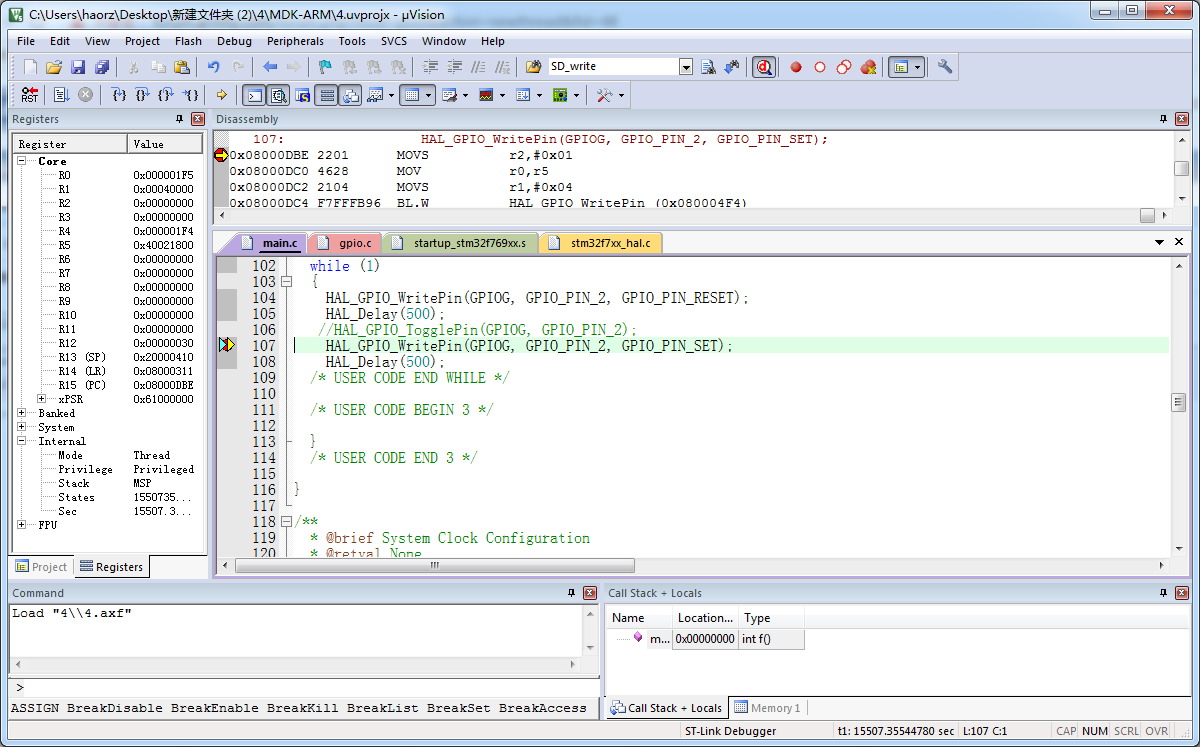Open the Memory Windows dropdown arrow

click(x=429, y=95)
